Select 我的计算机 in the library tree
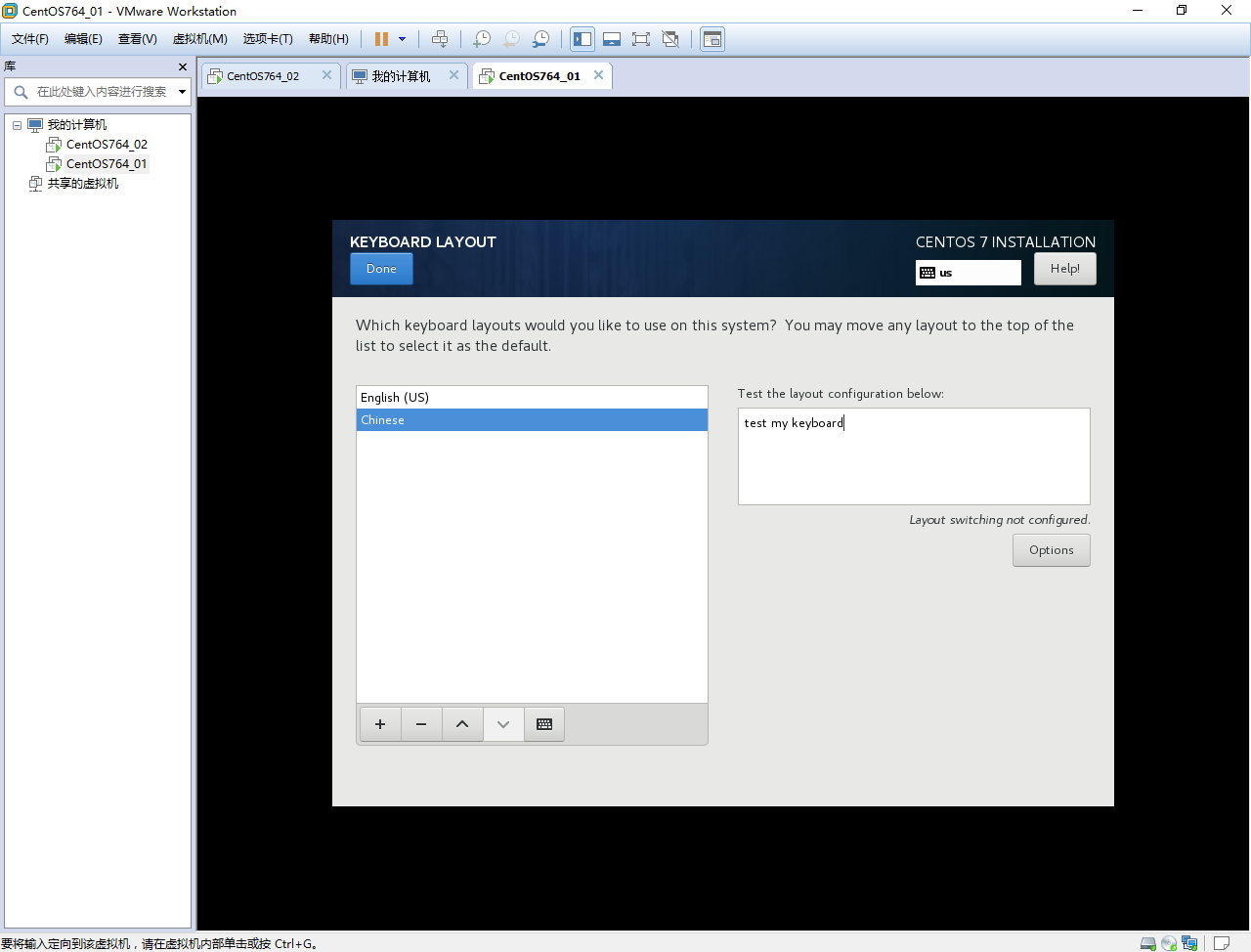This screenshot has height=952, width=1251. tap(77, 125)
